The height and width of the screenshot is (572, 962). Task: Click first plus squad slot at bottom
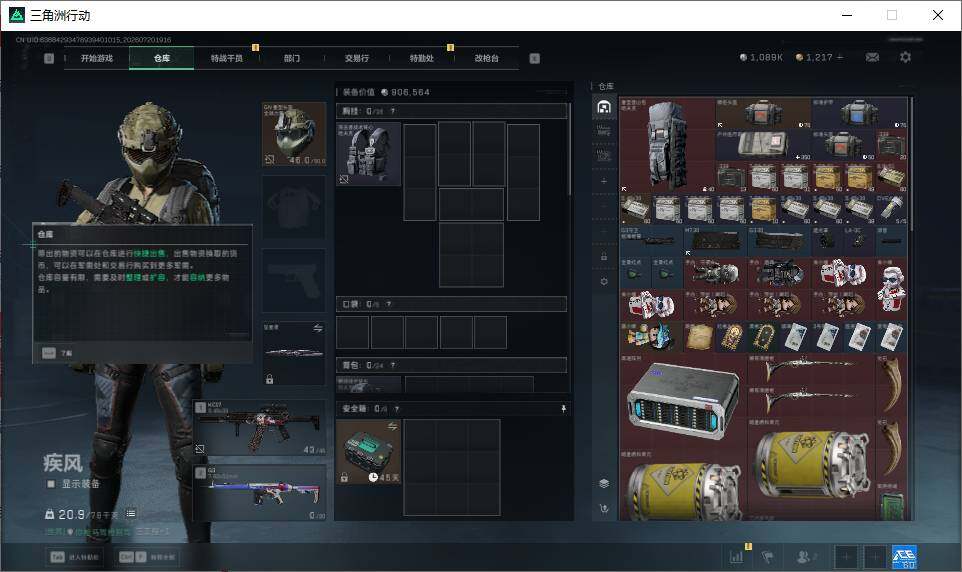point(845,557)
